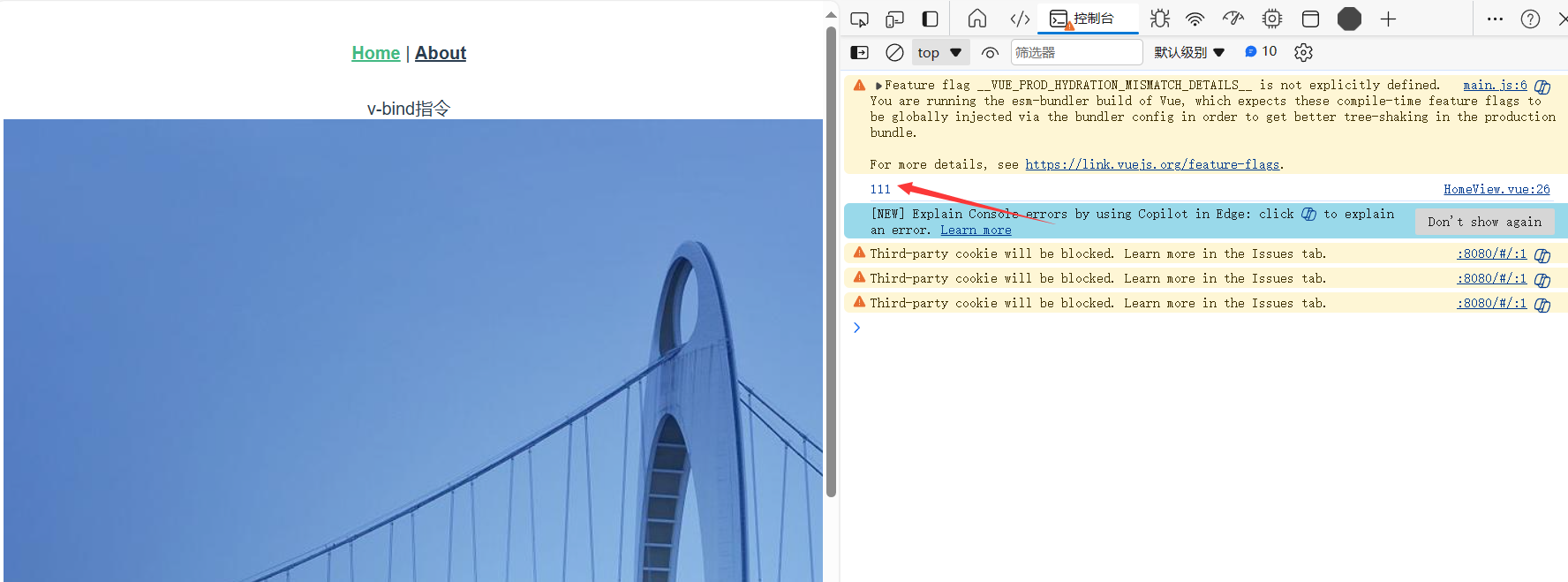Viewport: 1568px width, 582px height.
Task: Open the Welcome home icon tab
Action: point(977,19)
